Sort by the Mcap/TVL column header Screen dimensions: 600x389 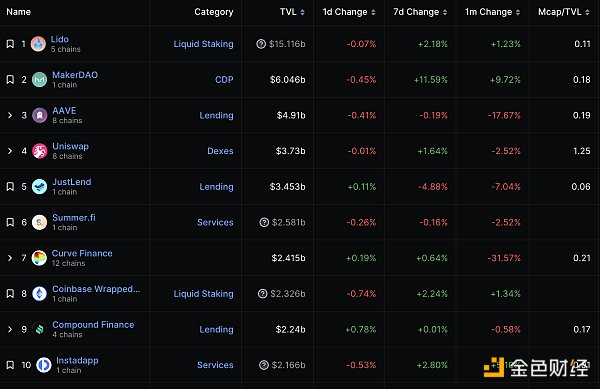(564, 12)
